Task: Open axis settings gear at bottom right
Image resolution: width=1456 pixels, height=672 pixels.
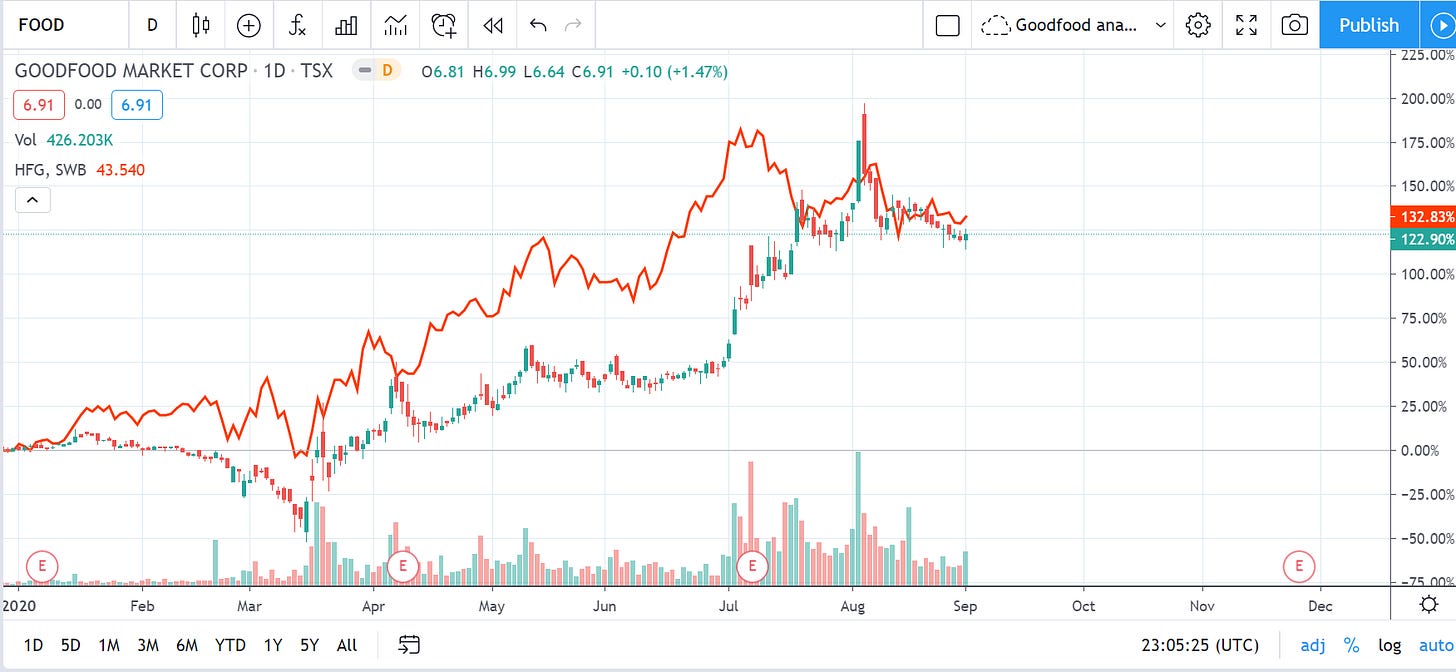Action: tap(1430, 604)
